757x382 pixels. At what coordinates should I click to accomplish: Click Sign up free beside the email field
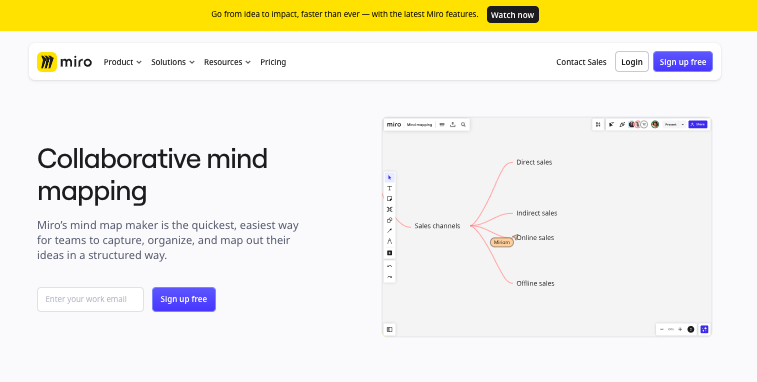(x=184, y=299)
